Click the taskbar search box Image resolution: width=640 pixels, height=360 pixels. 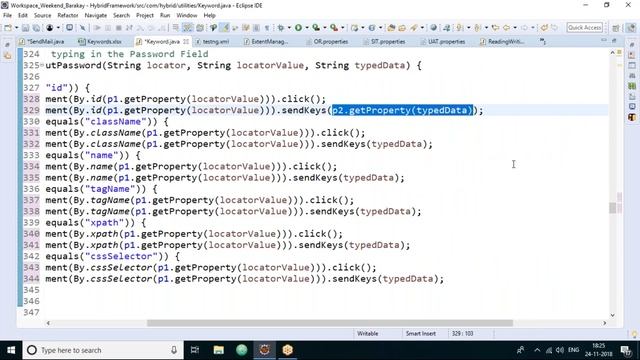103,350
